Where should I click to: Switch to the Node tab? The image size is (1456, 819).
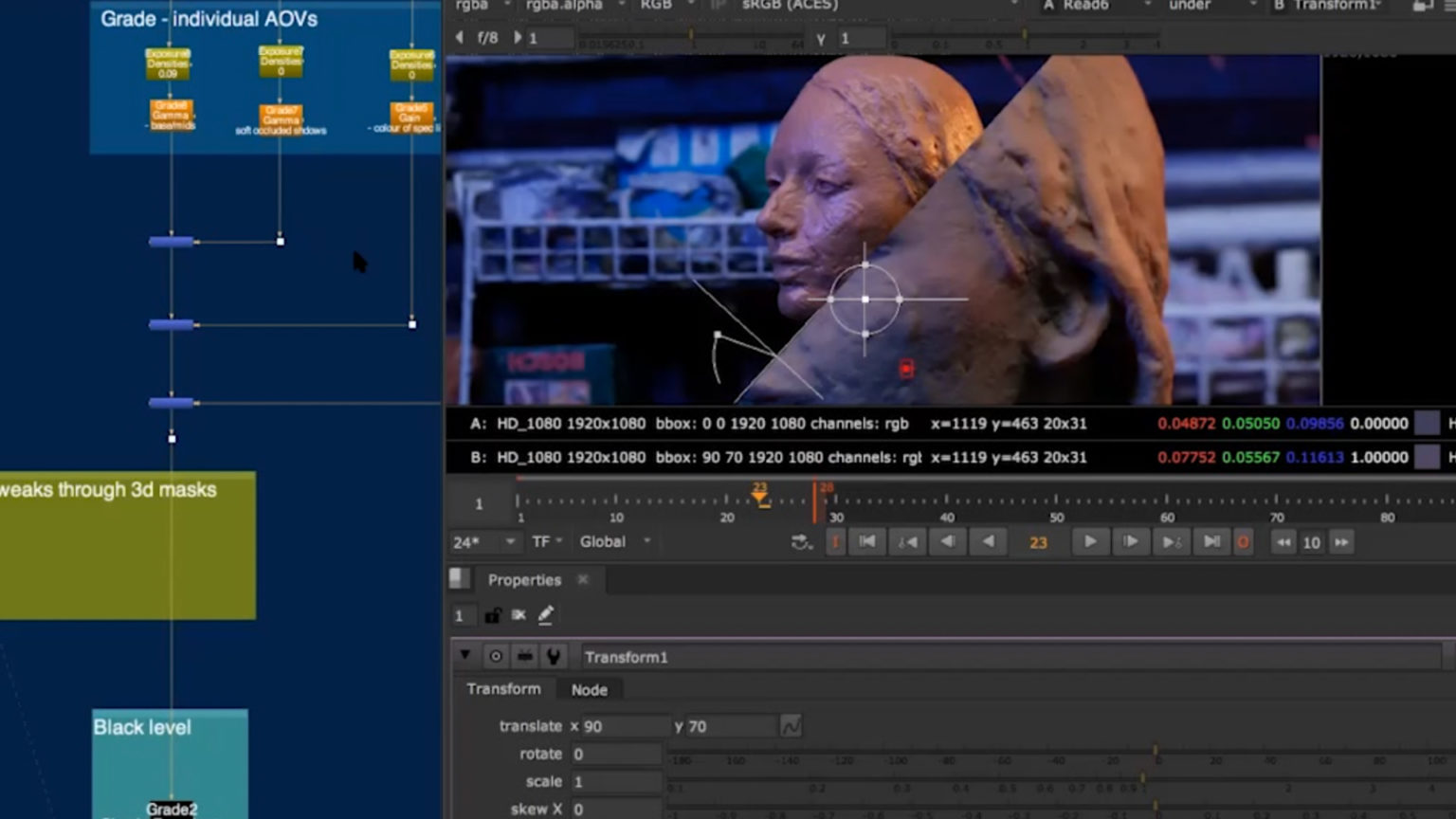589,690
